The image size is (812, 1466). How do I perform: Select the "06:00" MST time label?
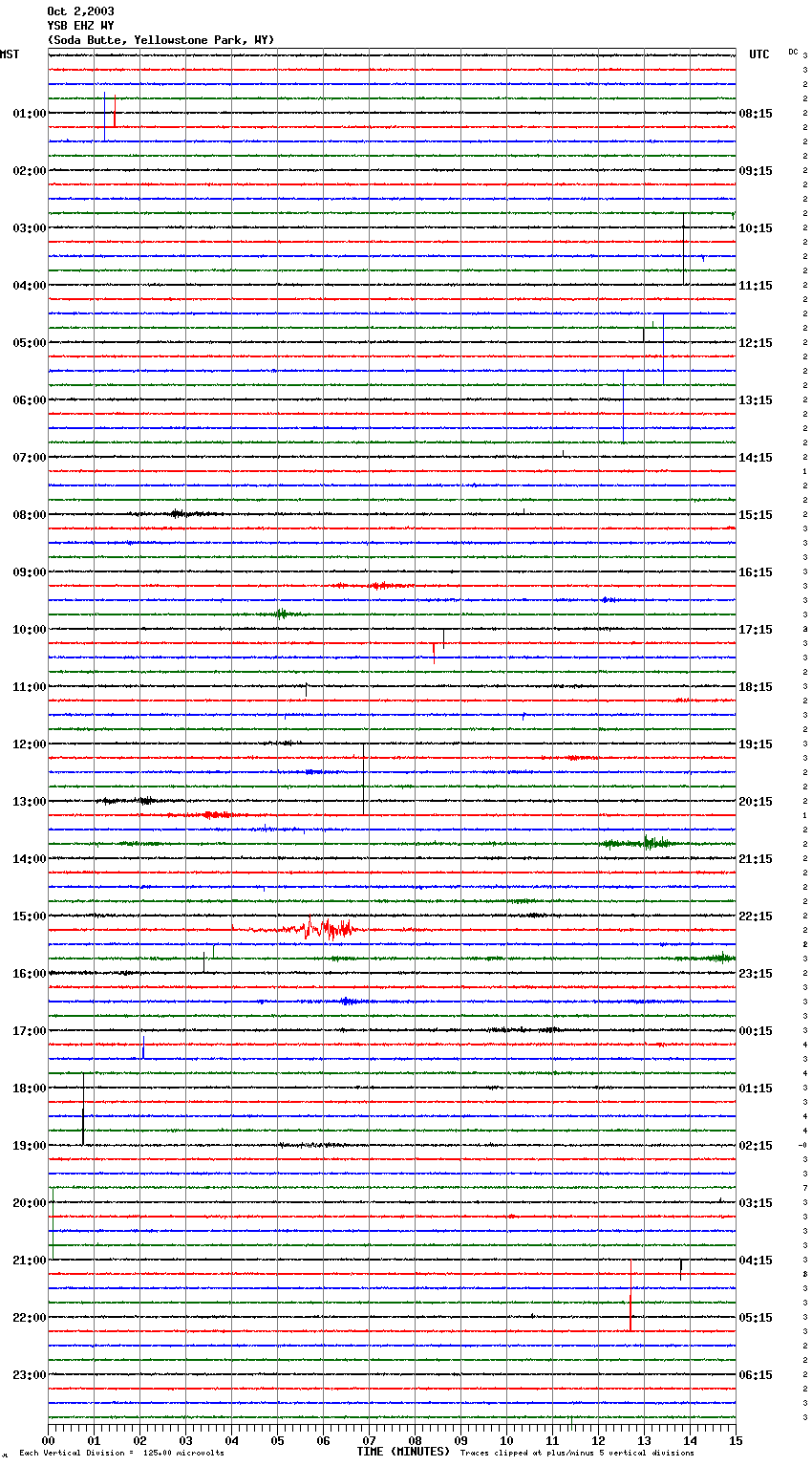click(x=30, y=400)
